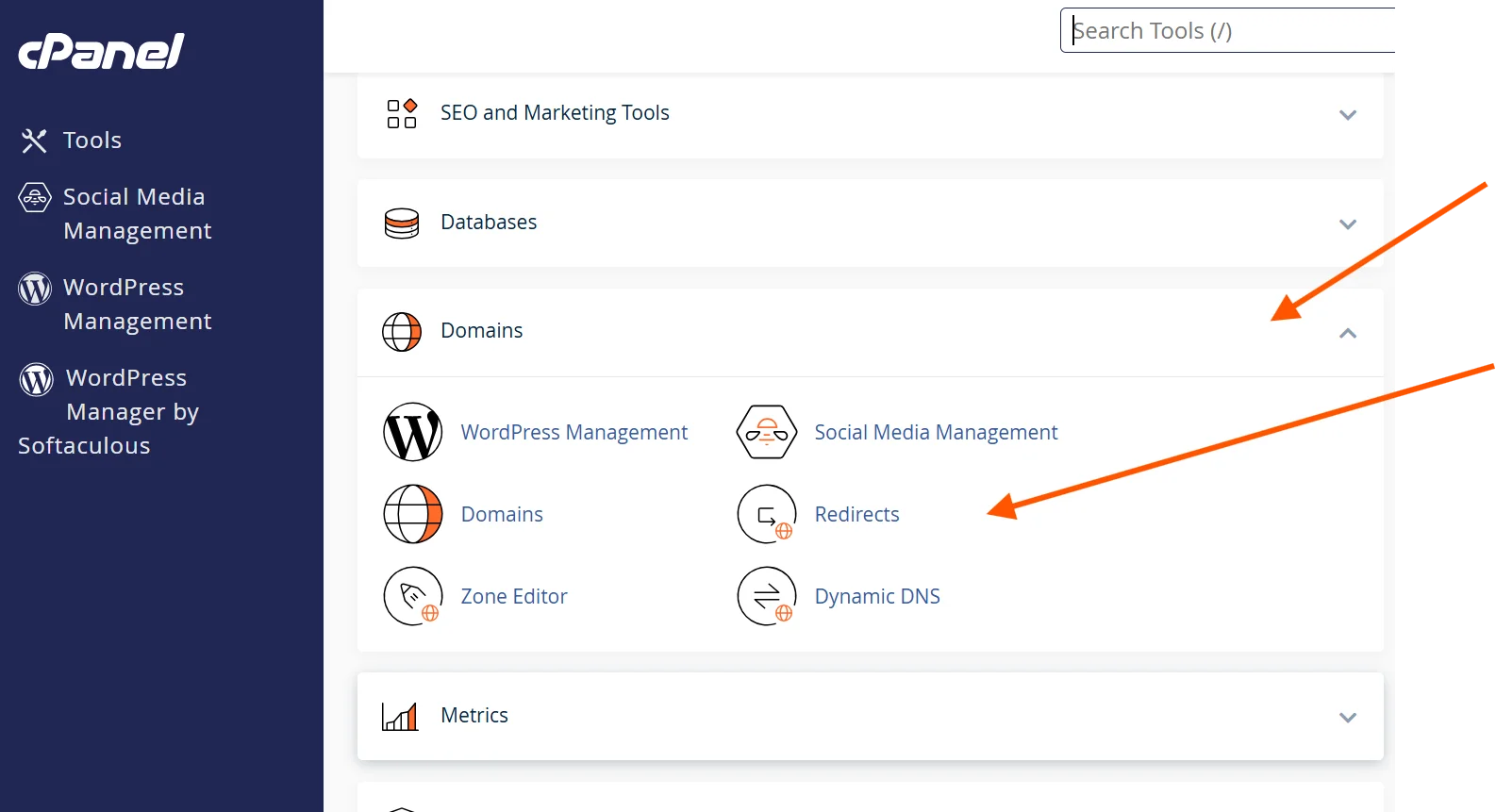Click the SEO and Marketing Tools section icon
1496x812 pixels.
click(x=402, y=113)
